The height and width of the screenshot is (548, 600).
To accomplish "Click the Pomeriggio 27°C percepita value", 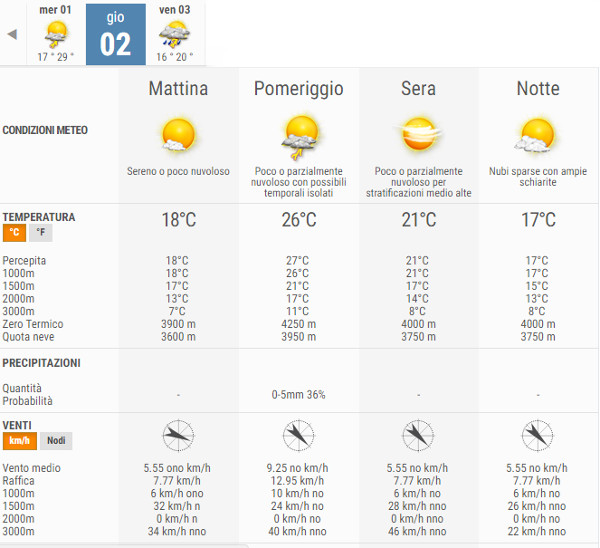I will [x=297, y=261].
